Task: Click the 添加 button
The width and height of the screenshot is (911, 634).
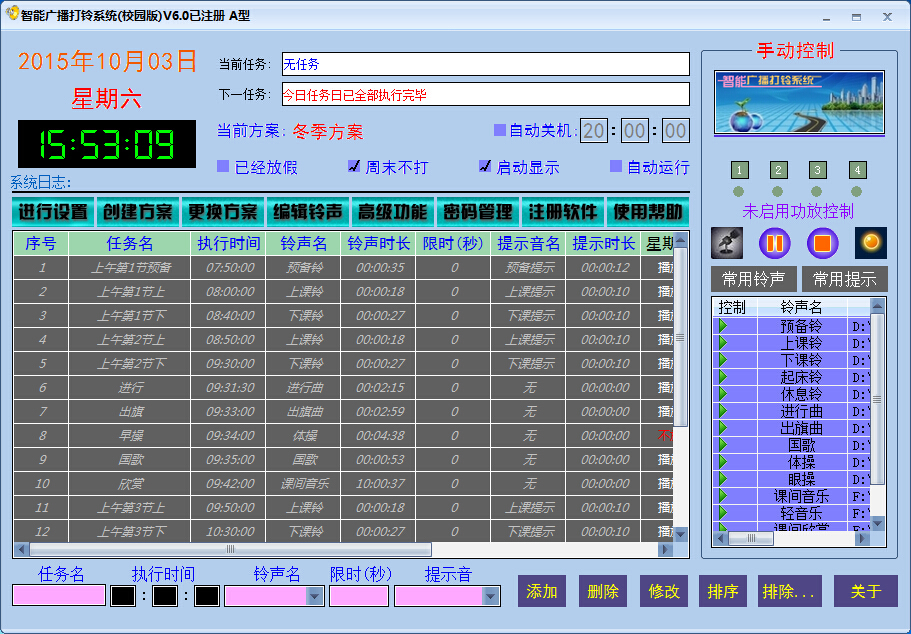Action: (x=542, y=591)
